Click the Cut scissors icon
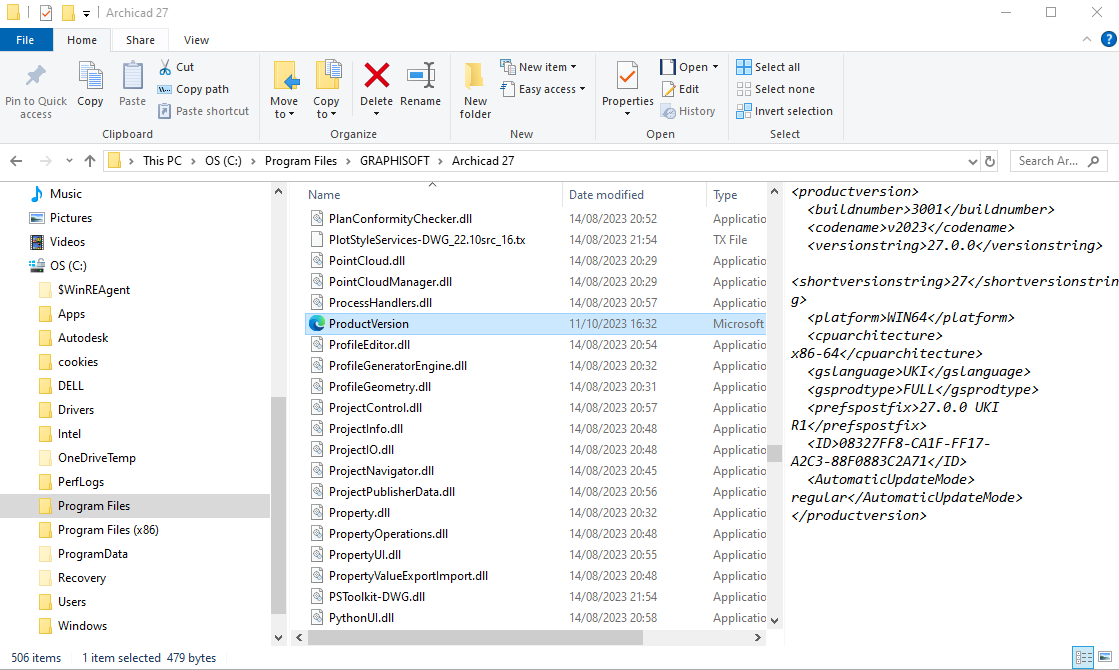The height and width of the screenshot is (670, 1119). coord(165,67)
